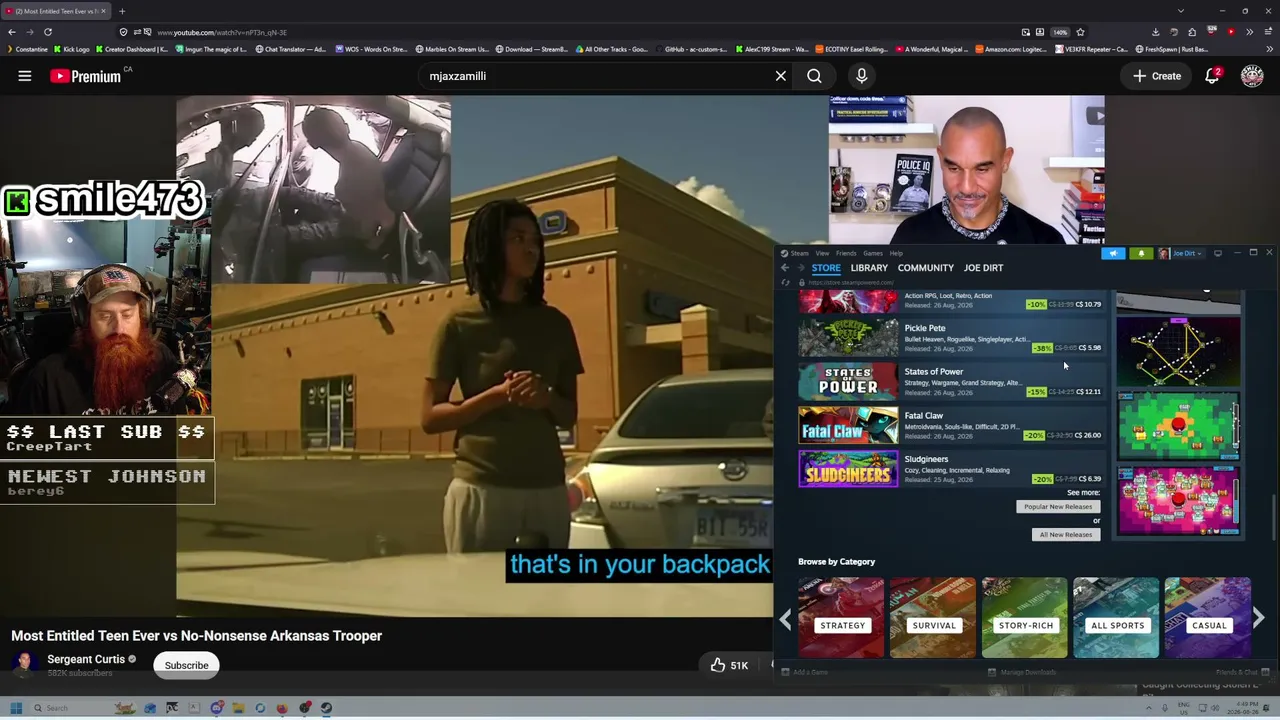
Task: Switch to Steam STORE tab
Action: coord(826,268)
